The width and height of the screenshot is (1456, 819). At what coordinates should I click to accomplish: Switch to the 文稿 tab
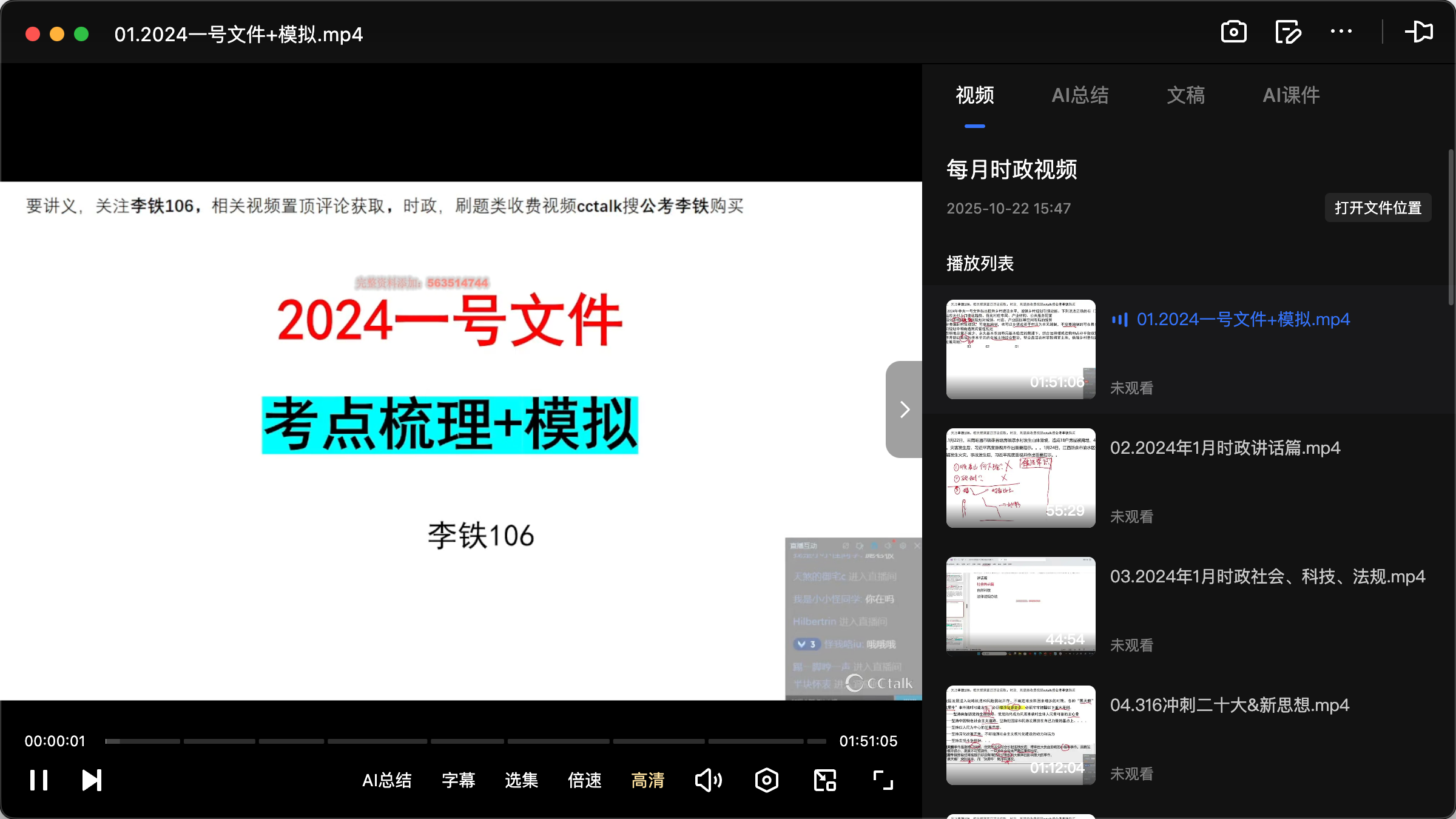click(1185, 95)
